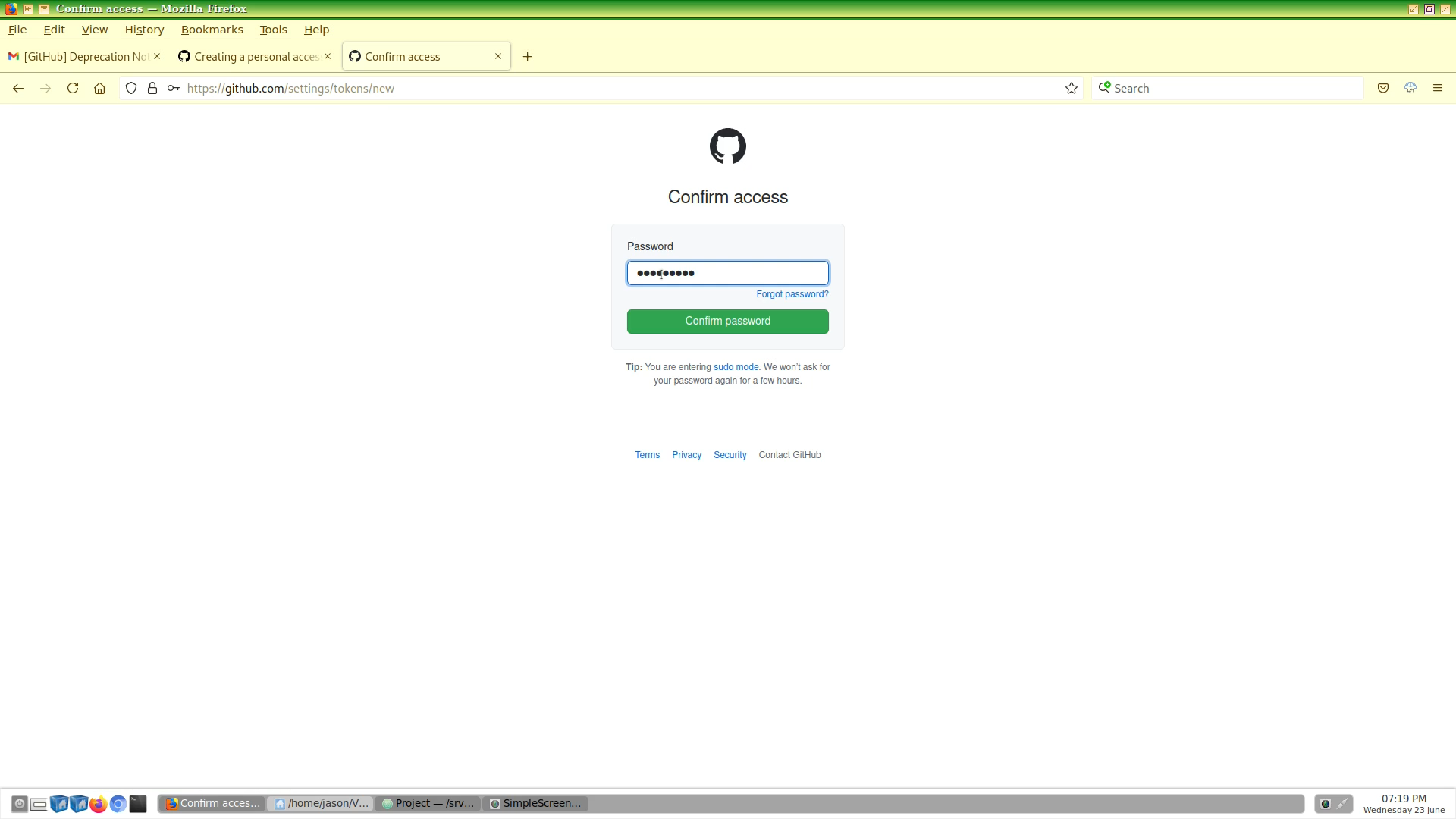Click the Forgot password? link
This screenshot has height=819, width=1456.
click(792, 294)
